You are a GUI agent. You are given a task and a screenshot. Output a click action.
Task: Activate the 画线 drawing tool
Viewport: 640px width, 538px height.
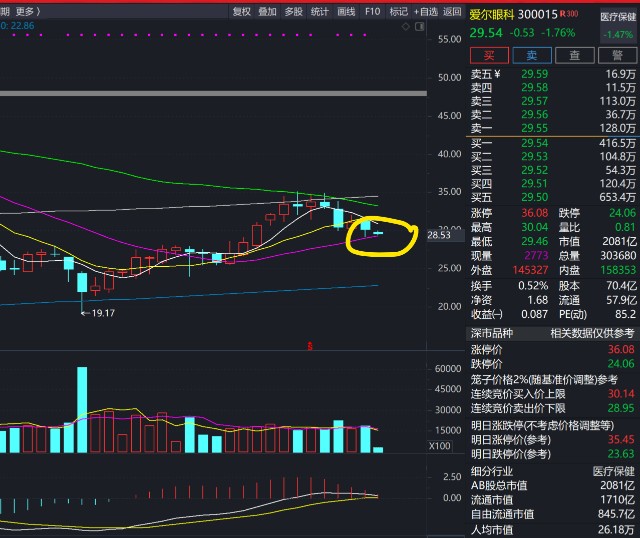346,12
